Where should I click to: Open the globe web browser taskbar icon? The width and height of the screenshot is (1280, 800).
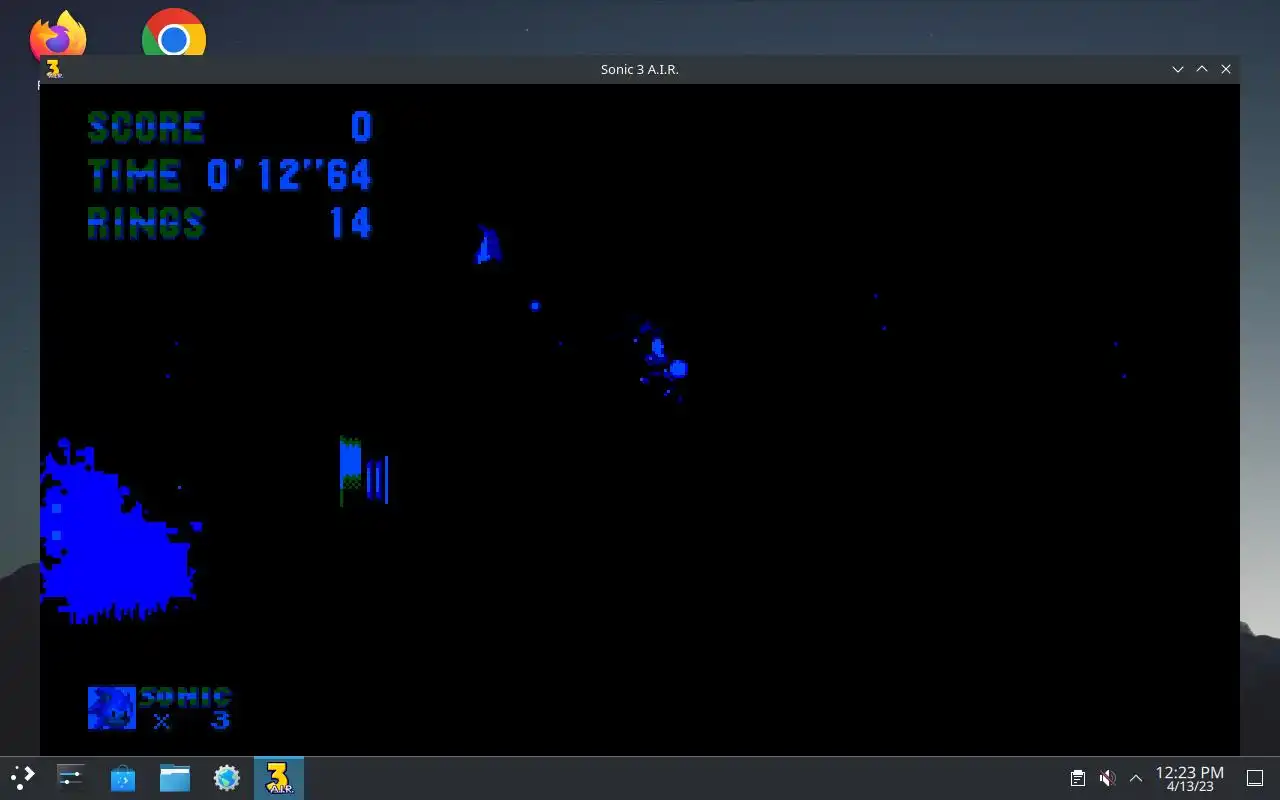point(227,777)
